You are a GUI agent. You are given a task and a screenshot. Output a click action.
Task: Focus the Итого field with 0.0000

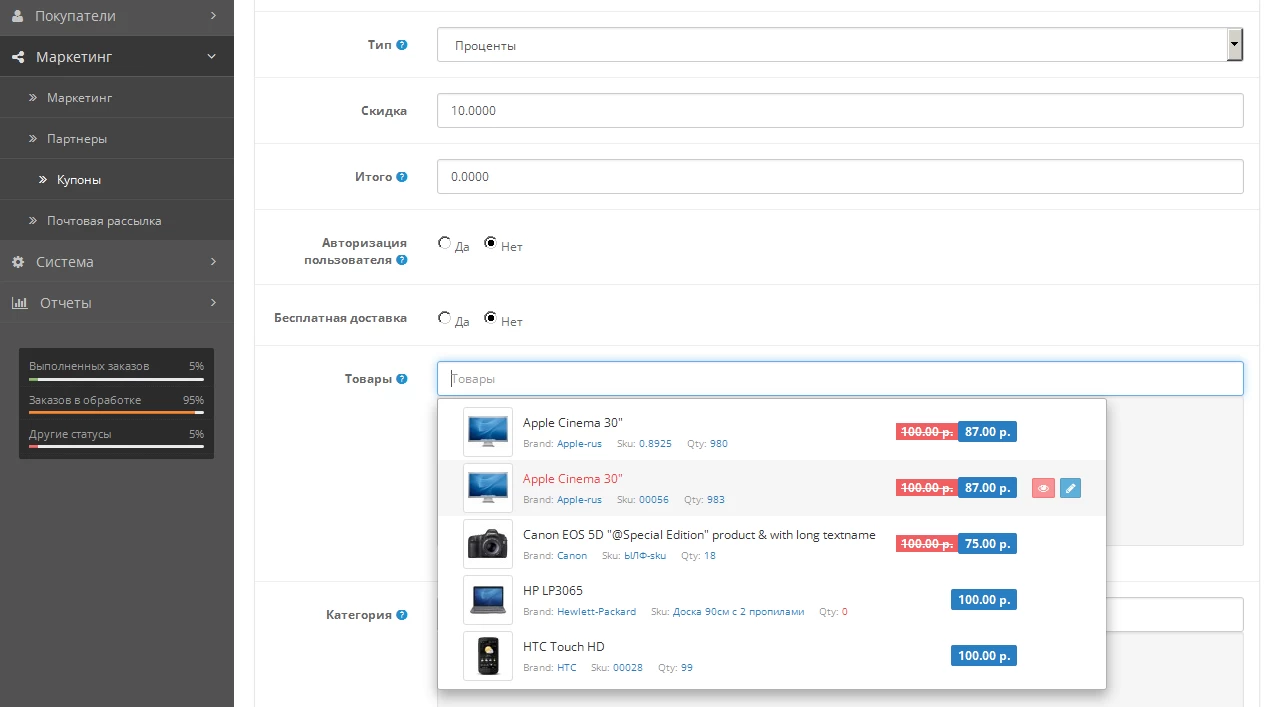[x=840, y=177]
